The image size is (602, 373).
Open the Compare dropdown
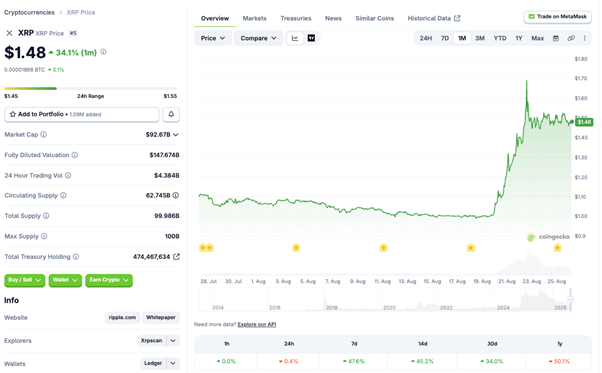(258, 38)
